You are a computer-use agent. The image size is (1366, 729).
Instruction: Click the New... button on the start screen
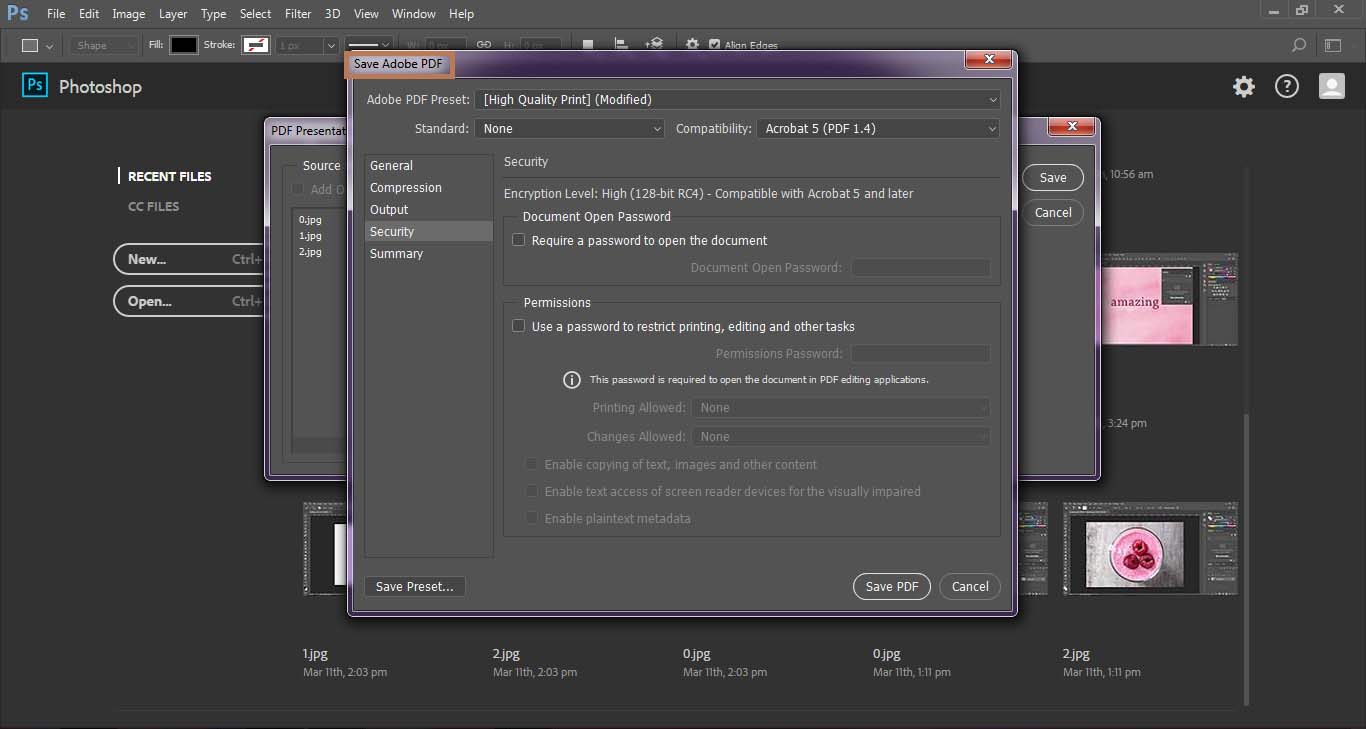(x=188, y=259)
